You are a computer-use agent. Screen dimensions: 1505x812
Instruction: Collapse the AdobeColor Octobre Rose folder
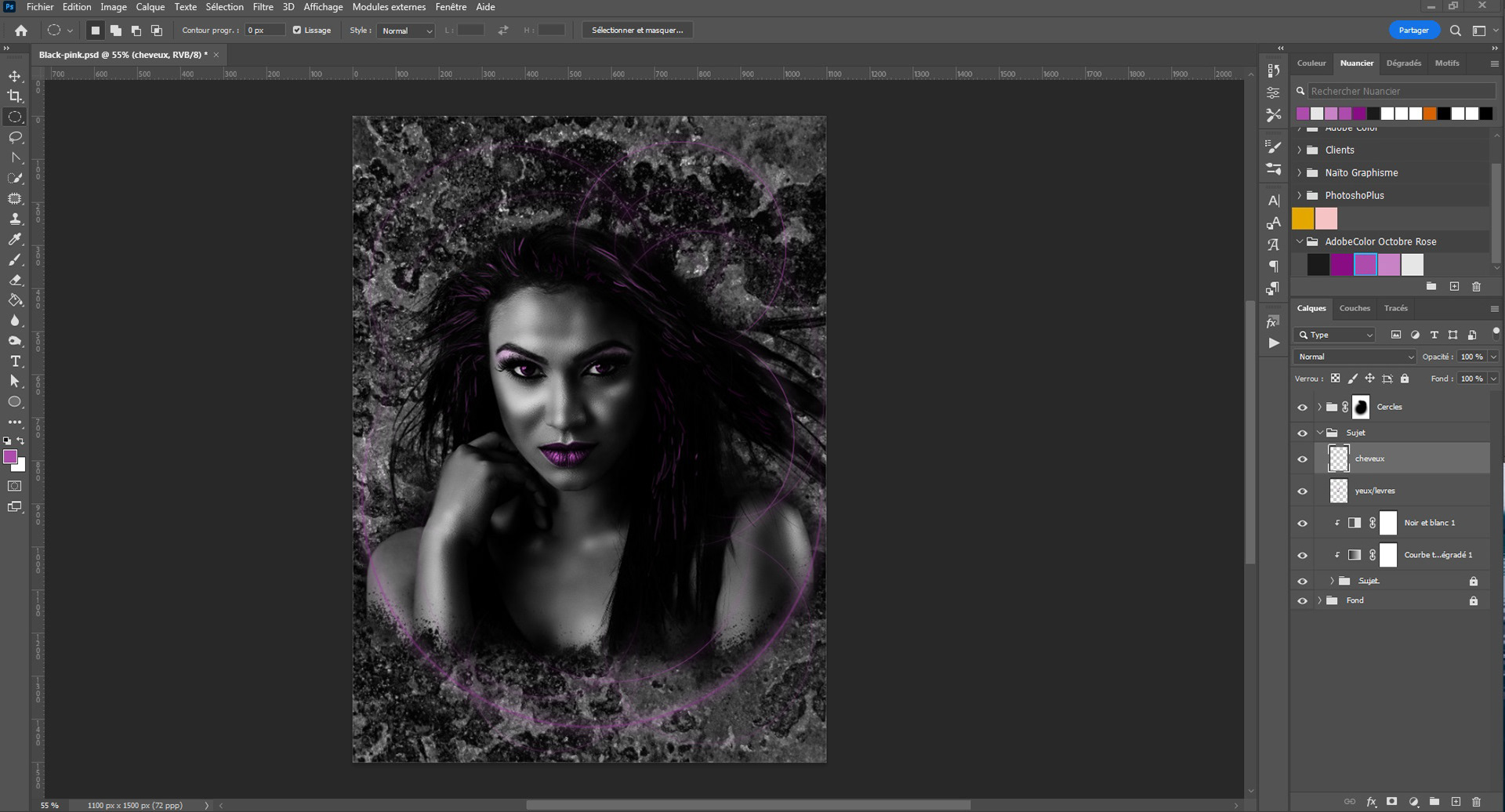(x=1300, y=241)
